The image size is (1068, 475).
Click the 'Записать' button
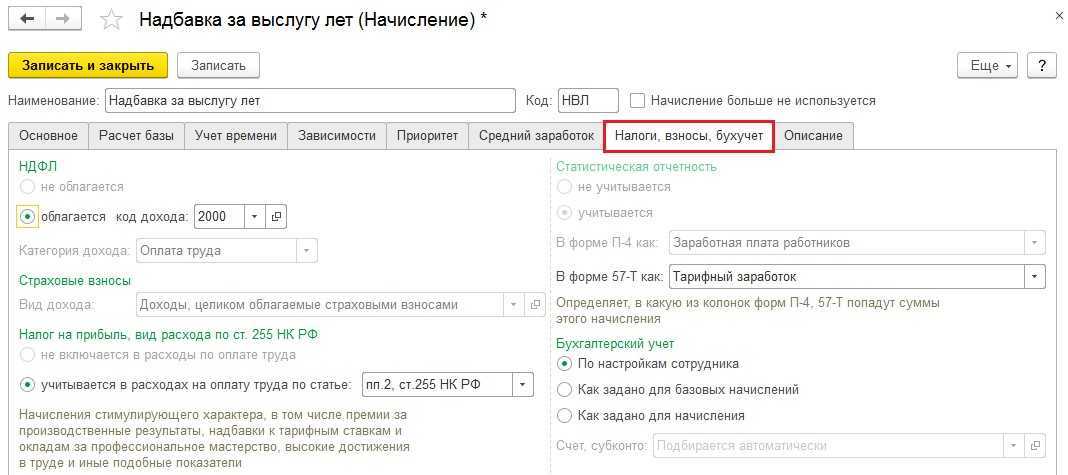click(218, 65)
